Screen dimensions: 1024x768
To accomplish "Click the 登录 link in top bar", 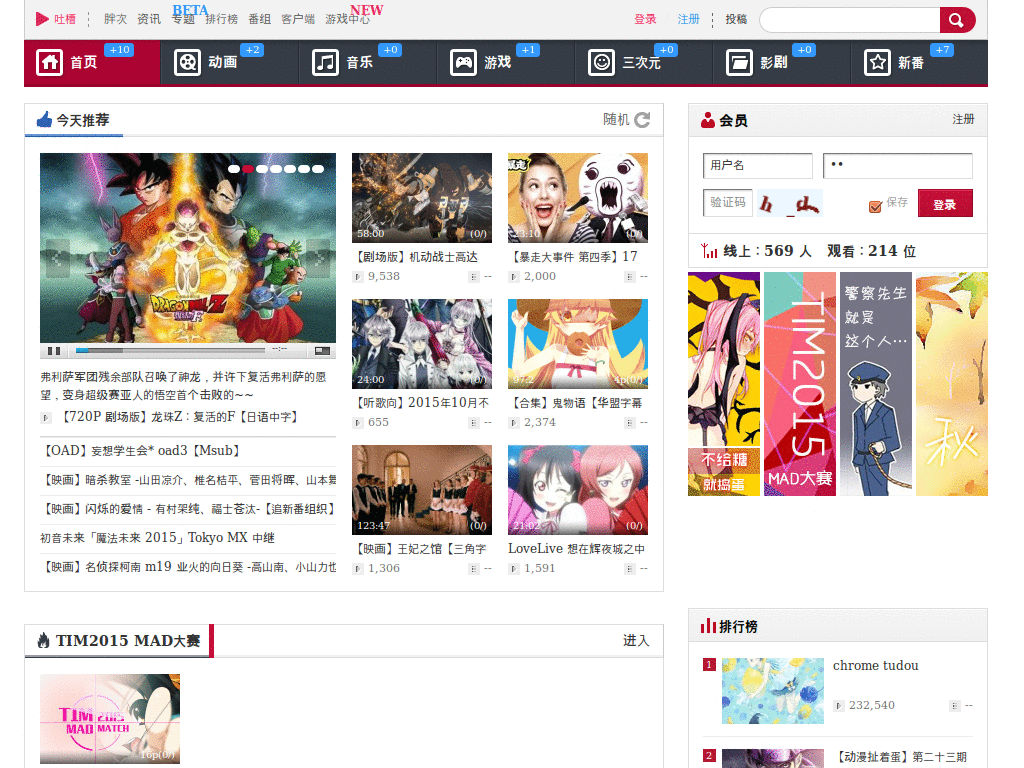I will pyautogui.click(x=645, y=19).
